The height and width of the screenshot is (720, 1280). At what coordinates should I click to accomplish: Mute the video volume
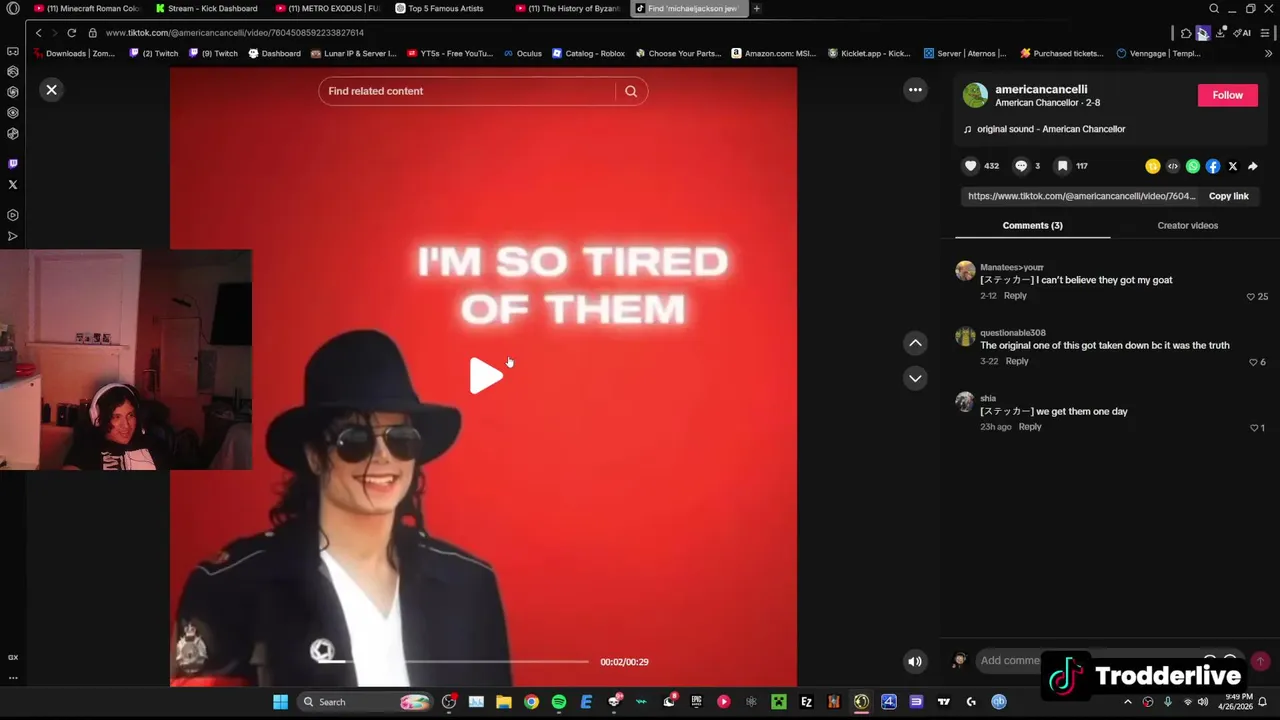(915, 661)
